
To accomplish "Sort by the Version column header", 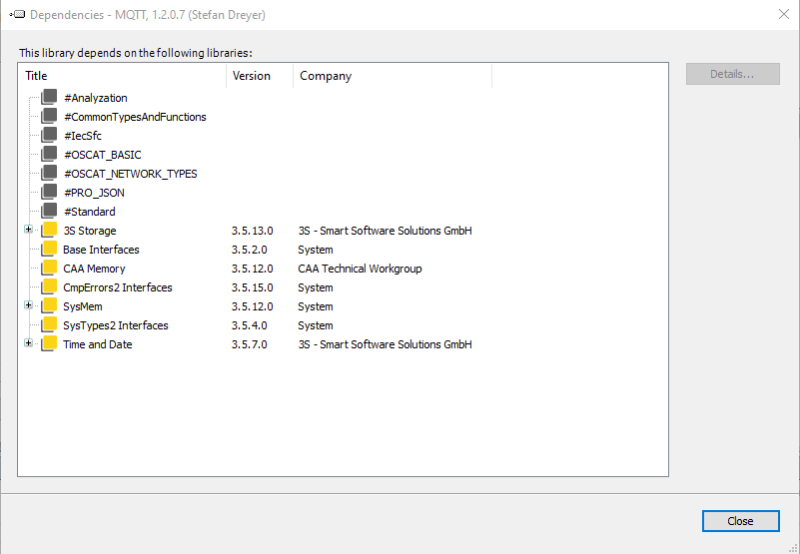I will coord(260,75).
